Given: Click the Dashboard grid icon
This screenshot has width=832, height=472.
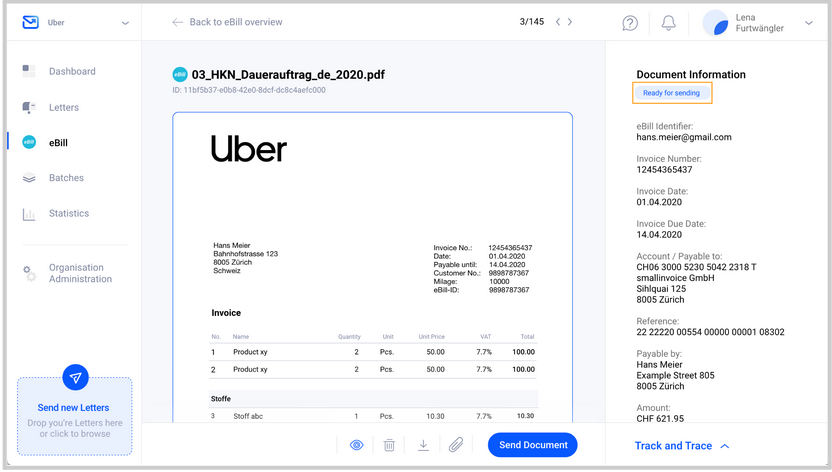Looking at the screenshot, I should coord(29,71).
